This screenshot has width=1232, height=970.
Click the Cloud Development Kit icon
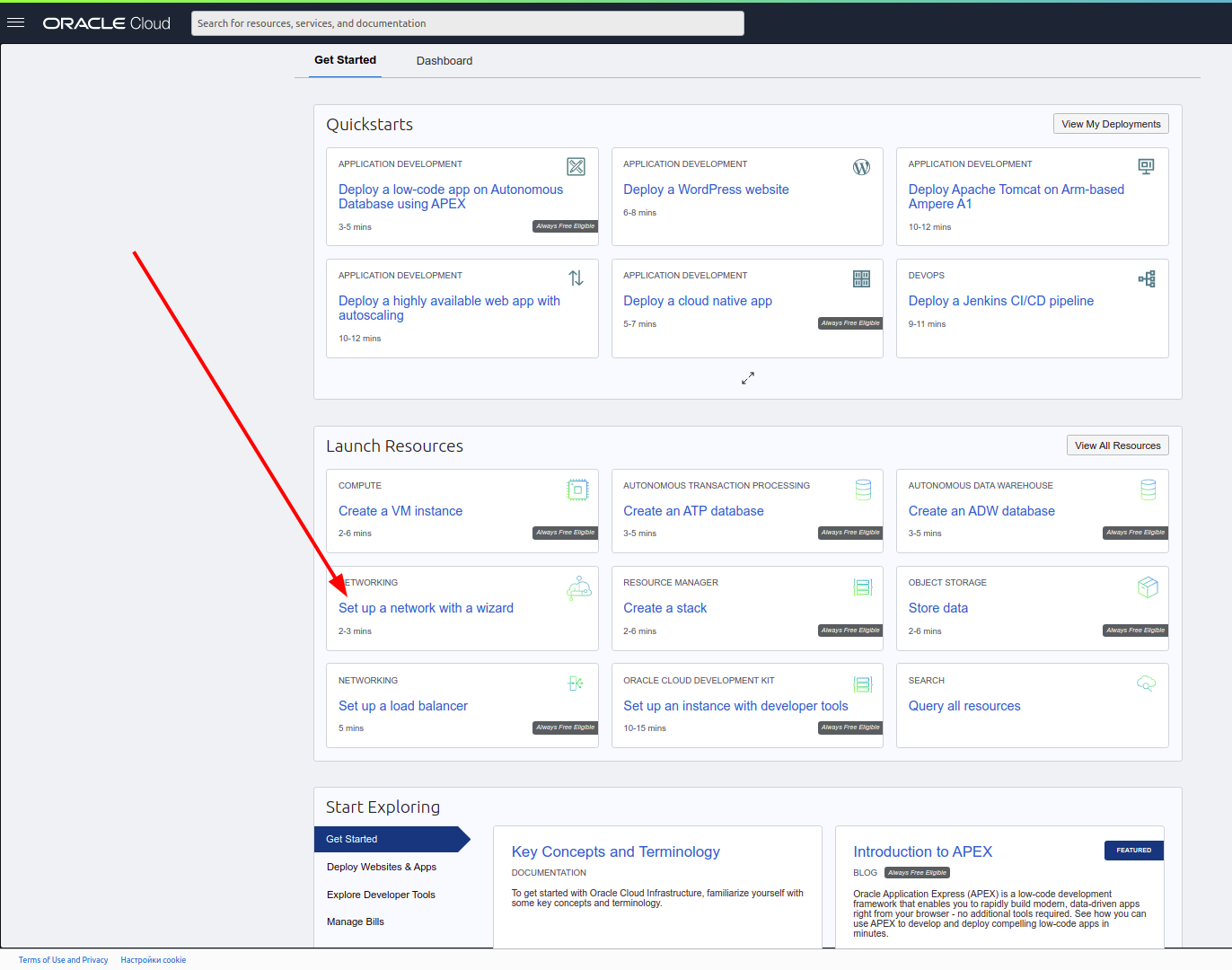[863, 684]
